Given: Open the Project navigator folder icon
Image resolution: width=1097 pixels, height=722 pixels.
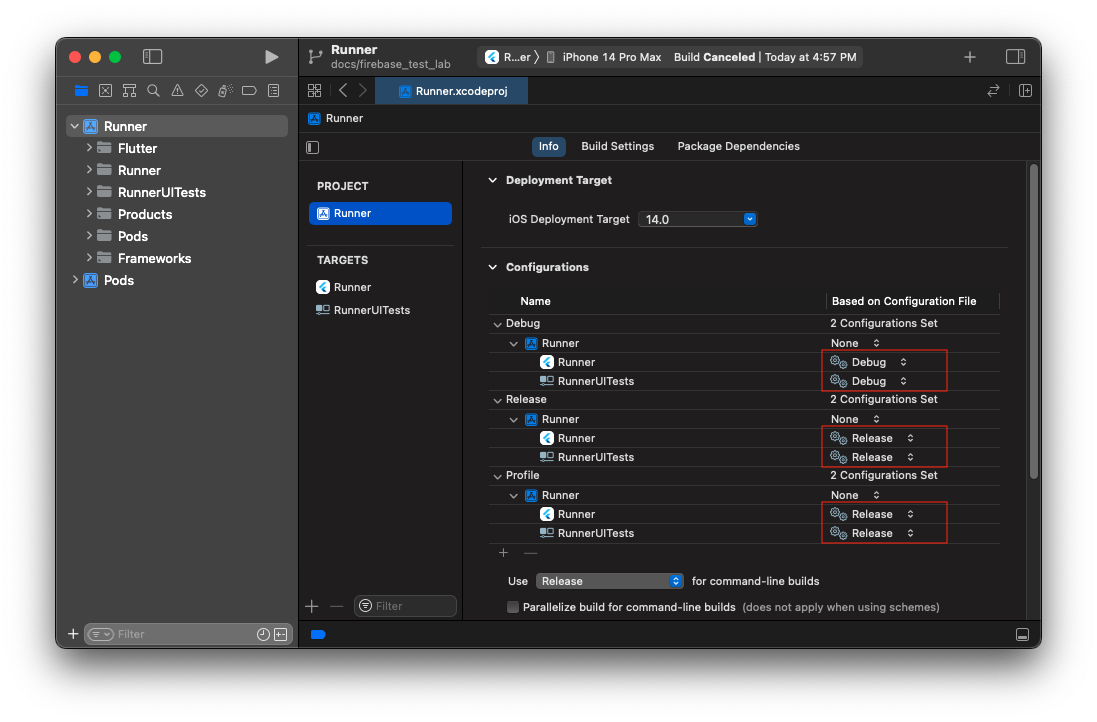Looking at the screenshot, I should [81, 91].
